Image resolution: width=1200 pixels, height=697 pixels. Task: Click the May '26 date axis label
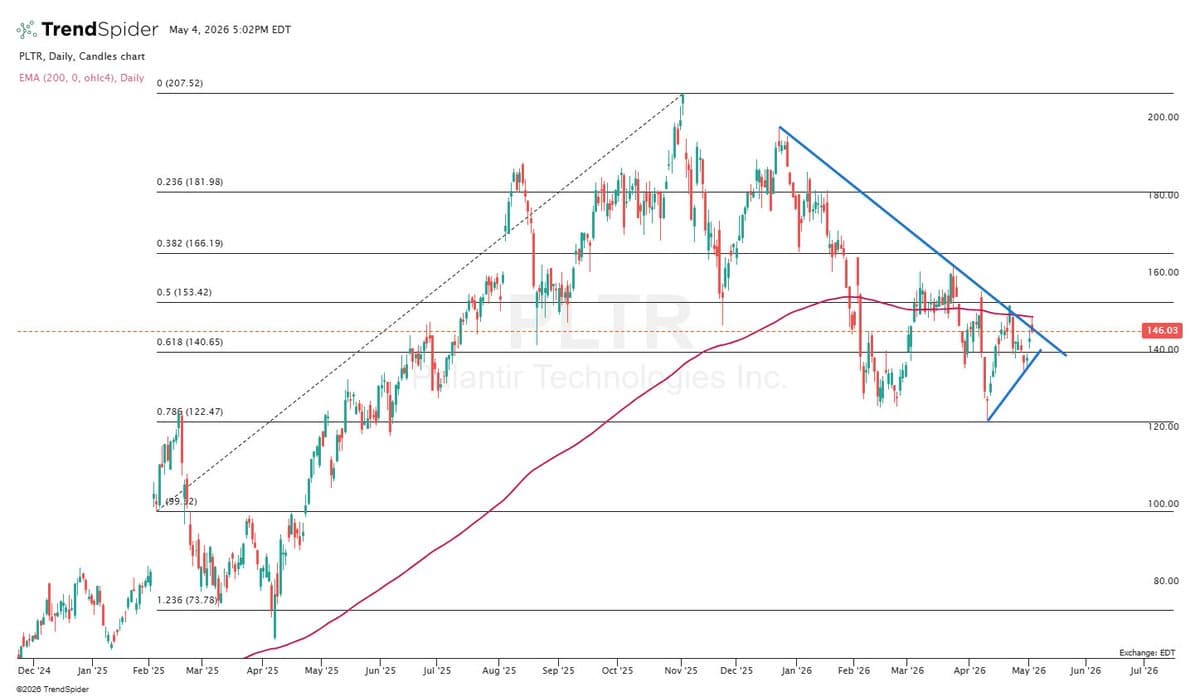click(x=1029, y=672)
